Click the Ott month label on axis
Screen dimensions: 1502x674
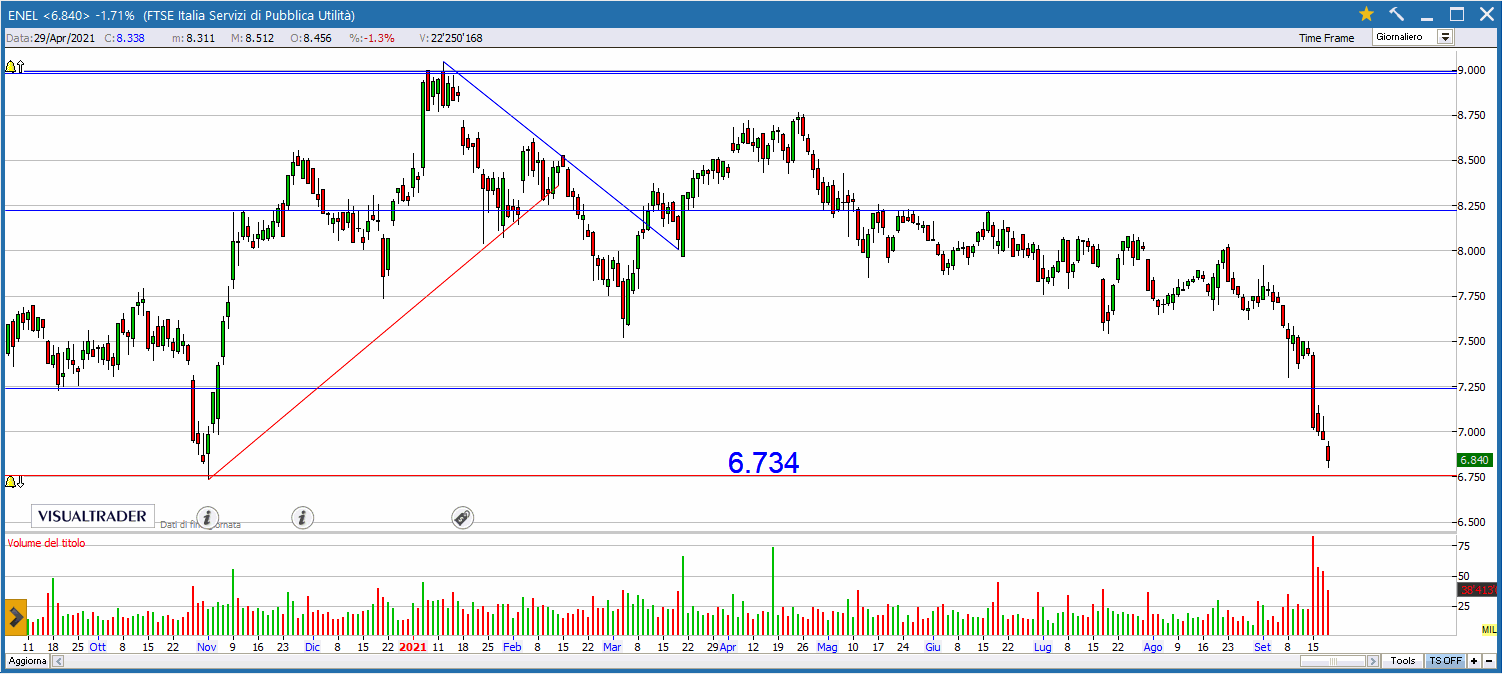[98, 647]
